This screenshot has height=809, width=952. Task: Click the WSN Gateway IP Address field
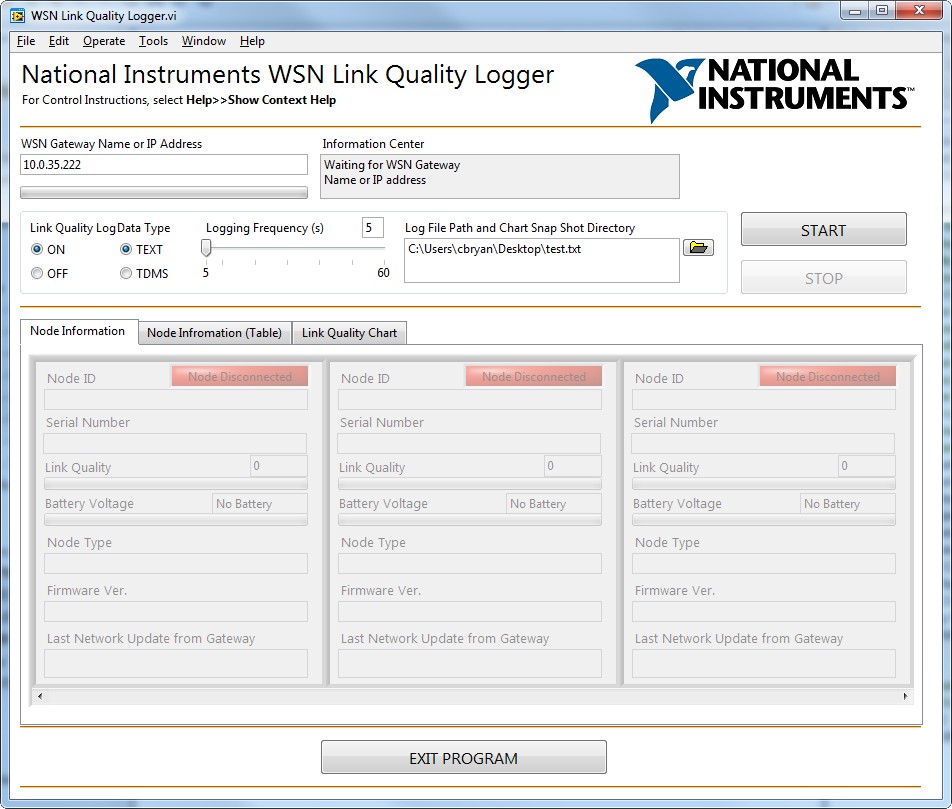coord(164,165)
